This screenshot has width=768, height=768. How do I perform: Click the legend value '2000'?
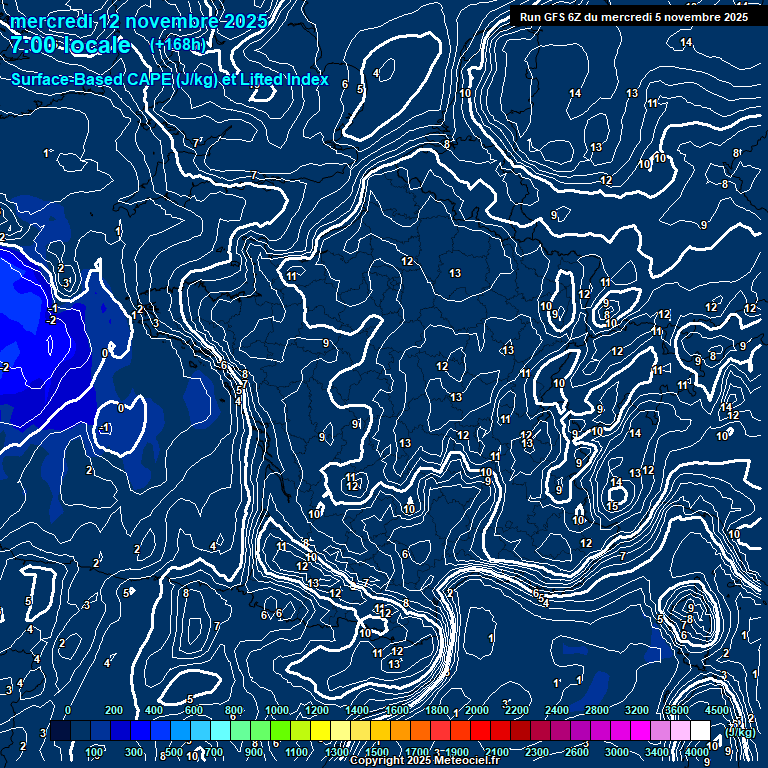point(477,710)
